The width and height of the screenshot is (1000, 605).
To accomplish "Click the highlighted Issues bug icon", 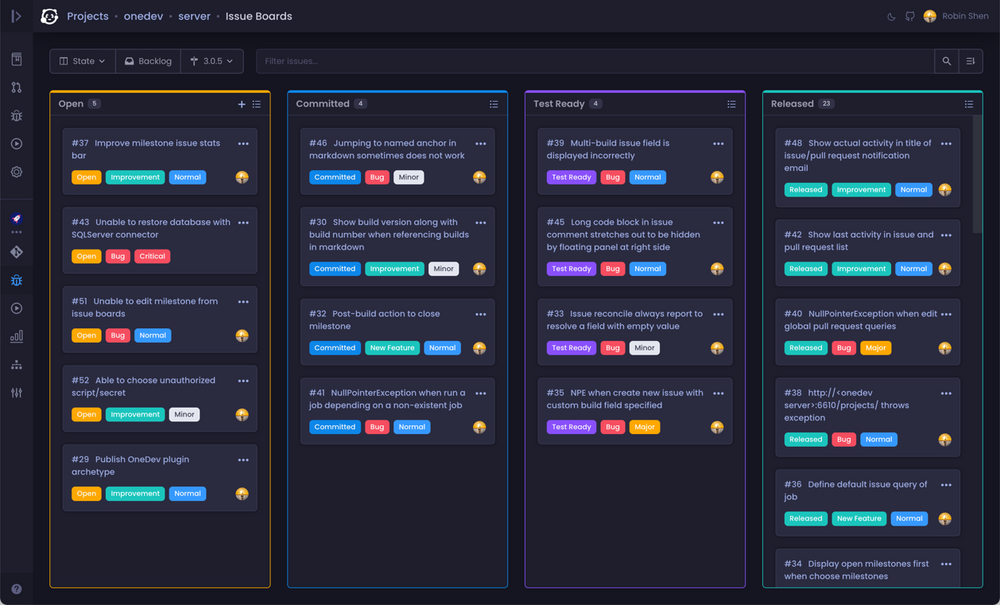I will pos(16,282).
